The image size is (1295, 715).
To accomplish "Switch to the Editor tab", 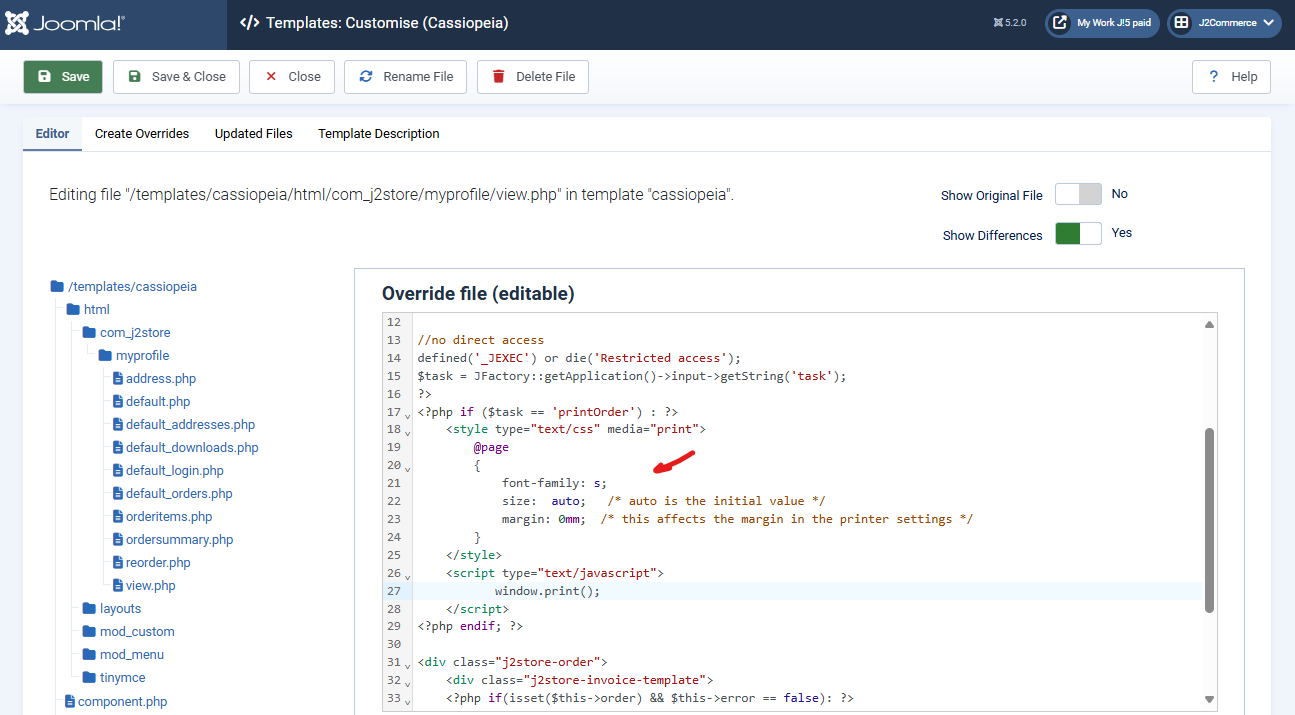I will [53, 134].
